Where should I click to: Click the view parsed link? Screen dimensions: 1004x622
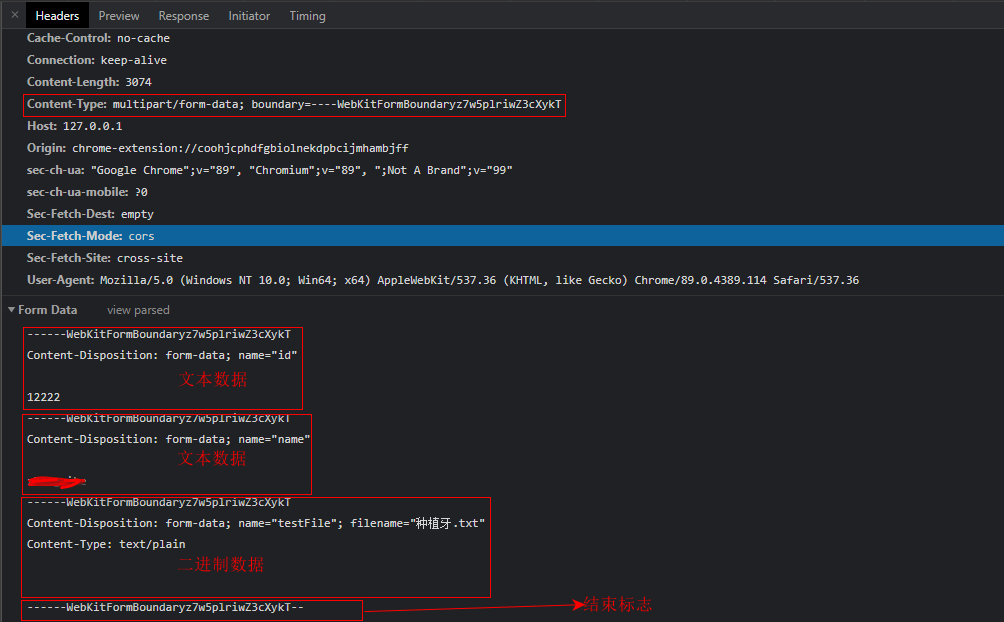point(137,310)
